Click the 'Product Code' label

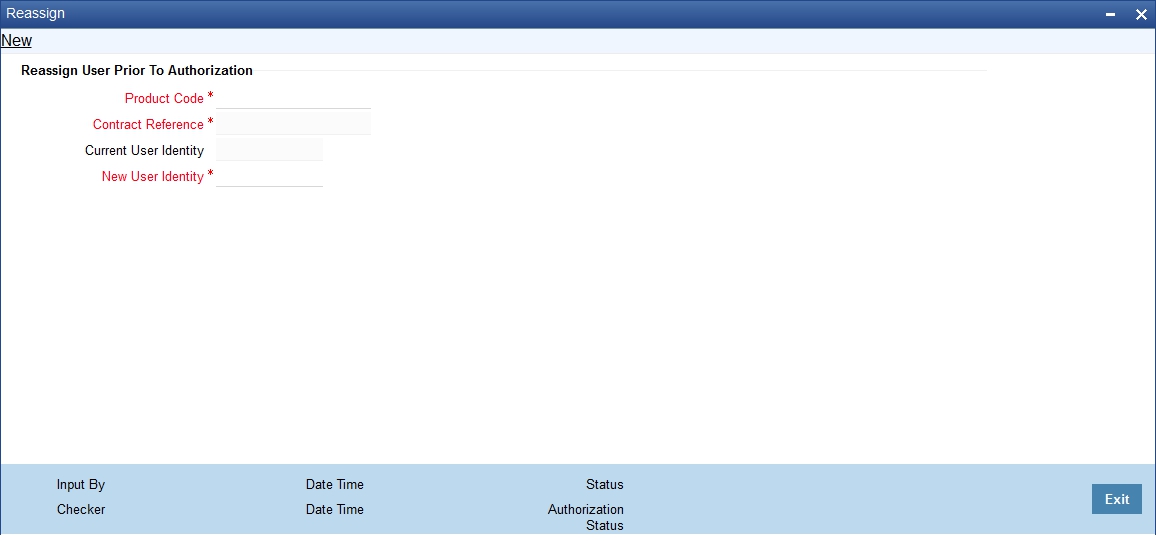164,98
